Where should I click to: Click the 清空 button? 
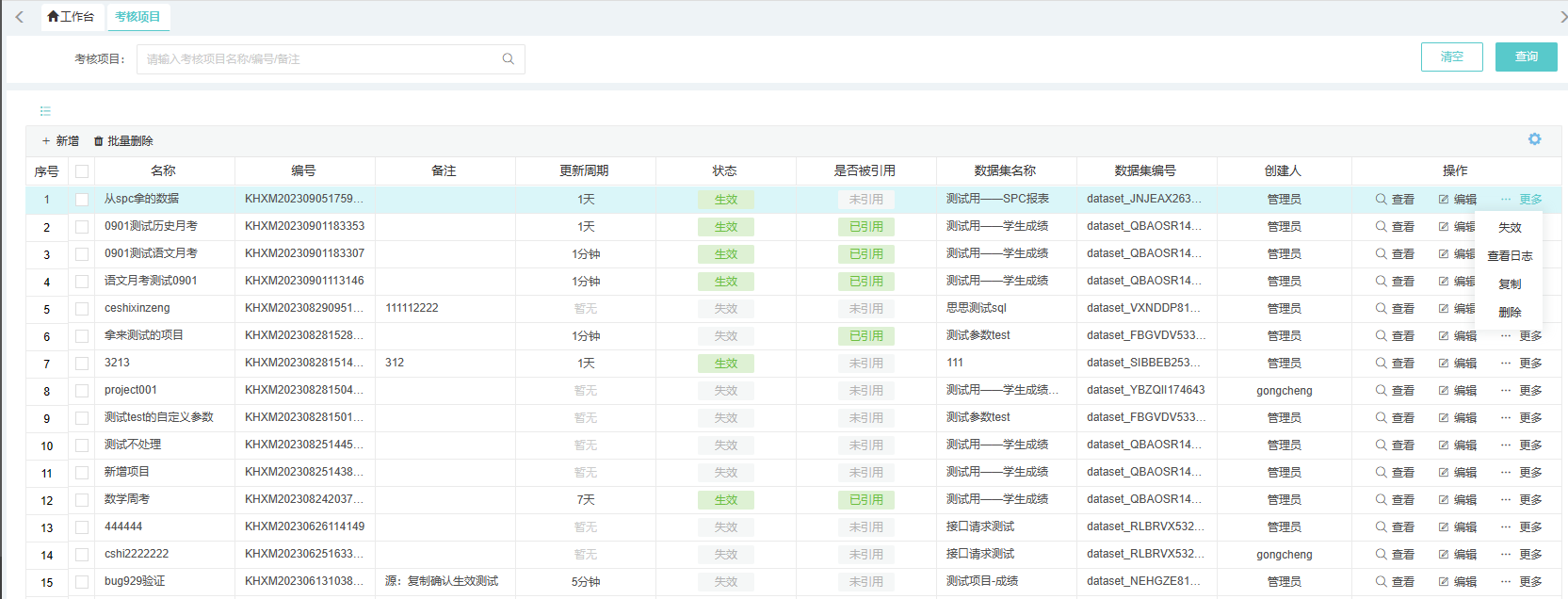[1451, 57]
